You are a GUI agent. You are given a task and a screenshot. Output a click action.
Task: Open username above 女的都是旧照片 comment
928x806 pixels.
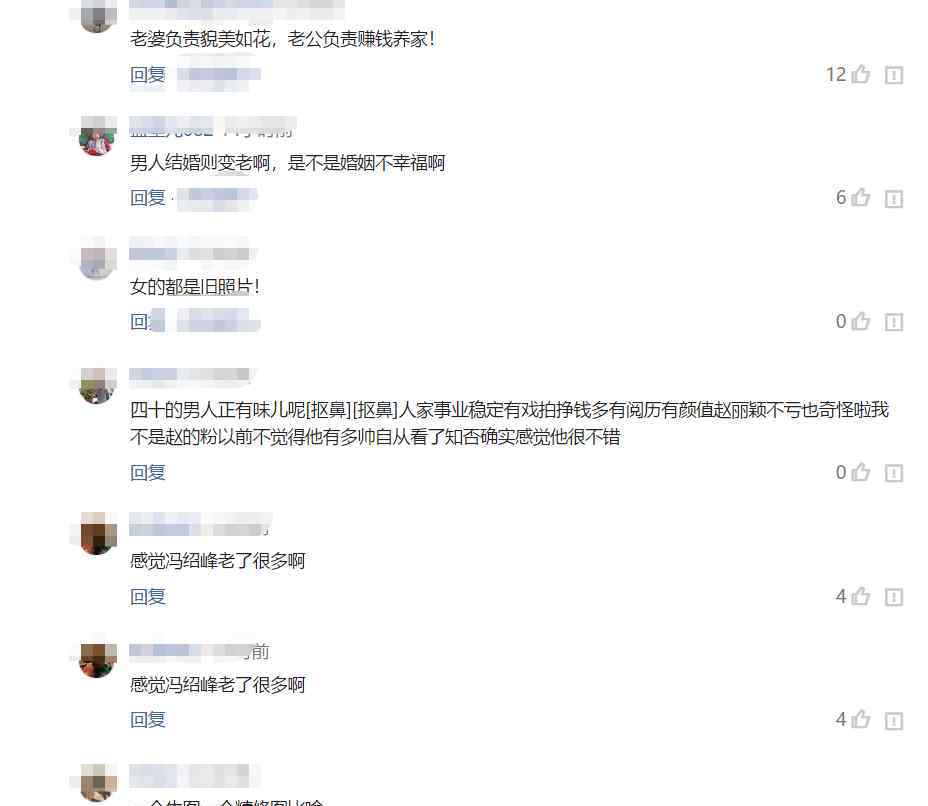coord(191,251)
